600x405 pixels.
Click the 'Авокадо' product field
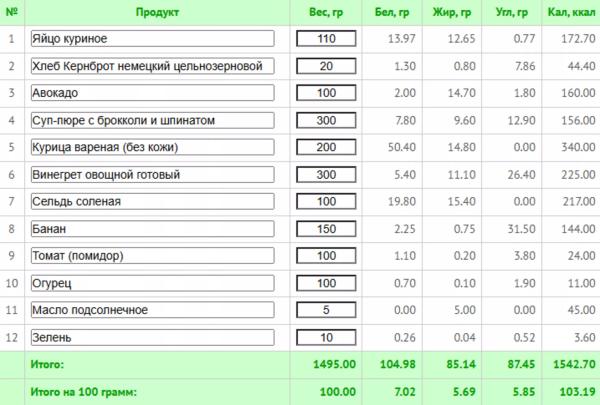click(x=153, y=93)
